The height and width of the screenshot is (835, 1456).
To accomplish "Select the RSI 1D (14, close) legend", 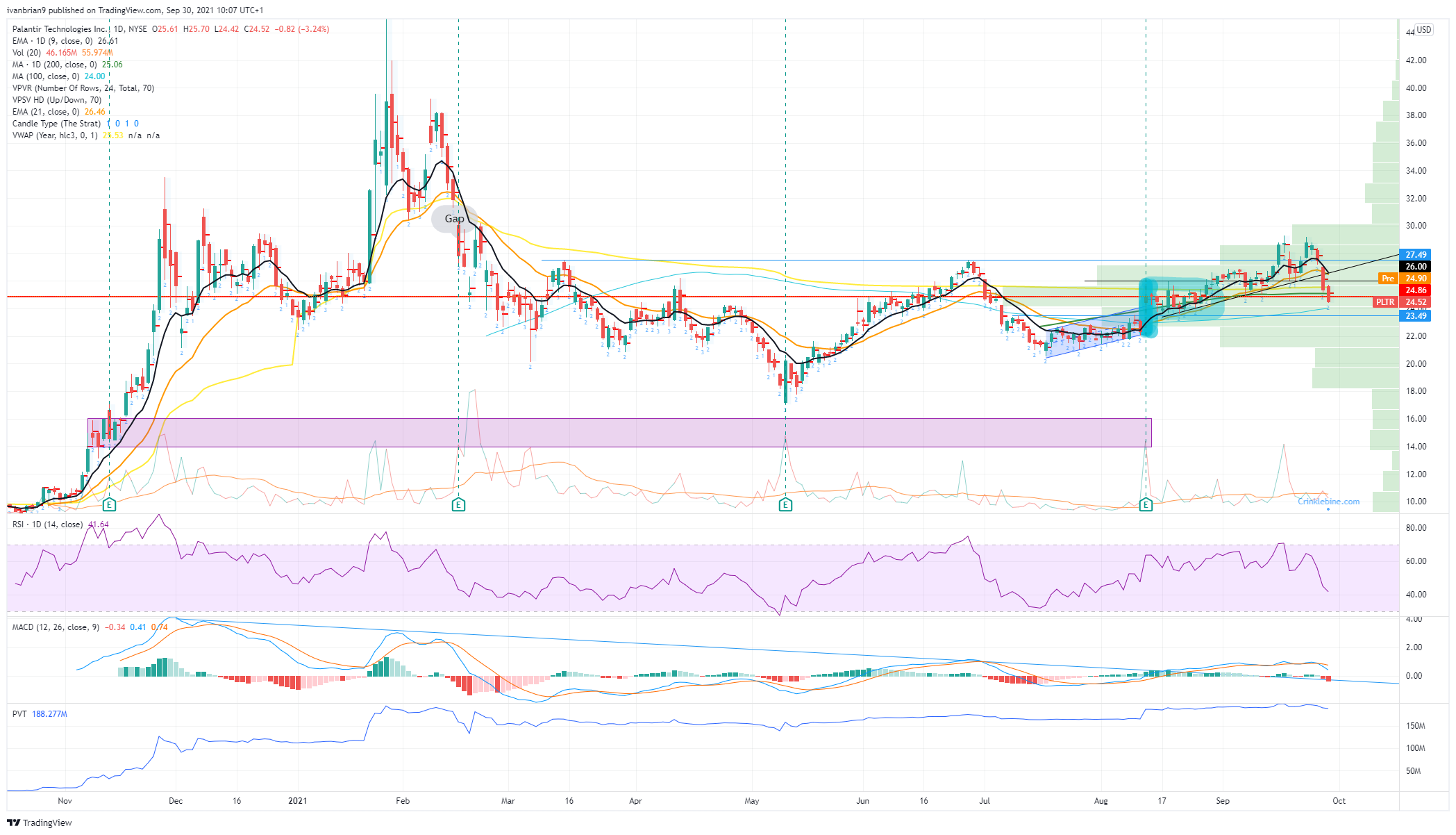I will [60, 524].
